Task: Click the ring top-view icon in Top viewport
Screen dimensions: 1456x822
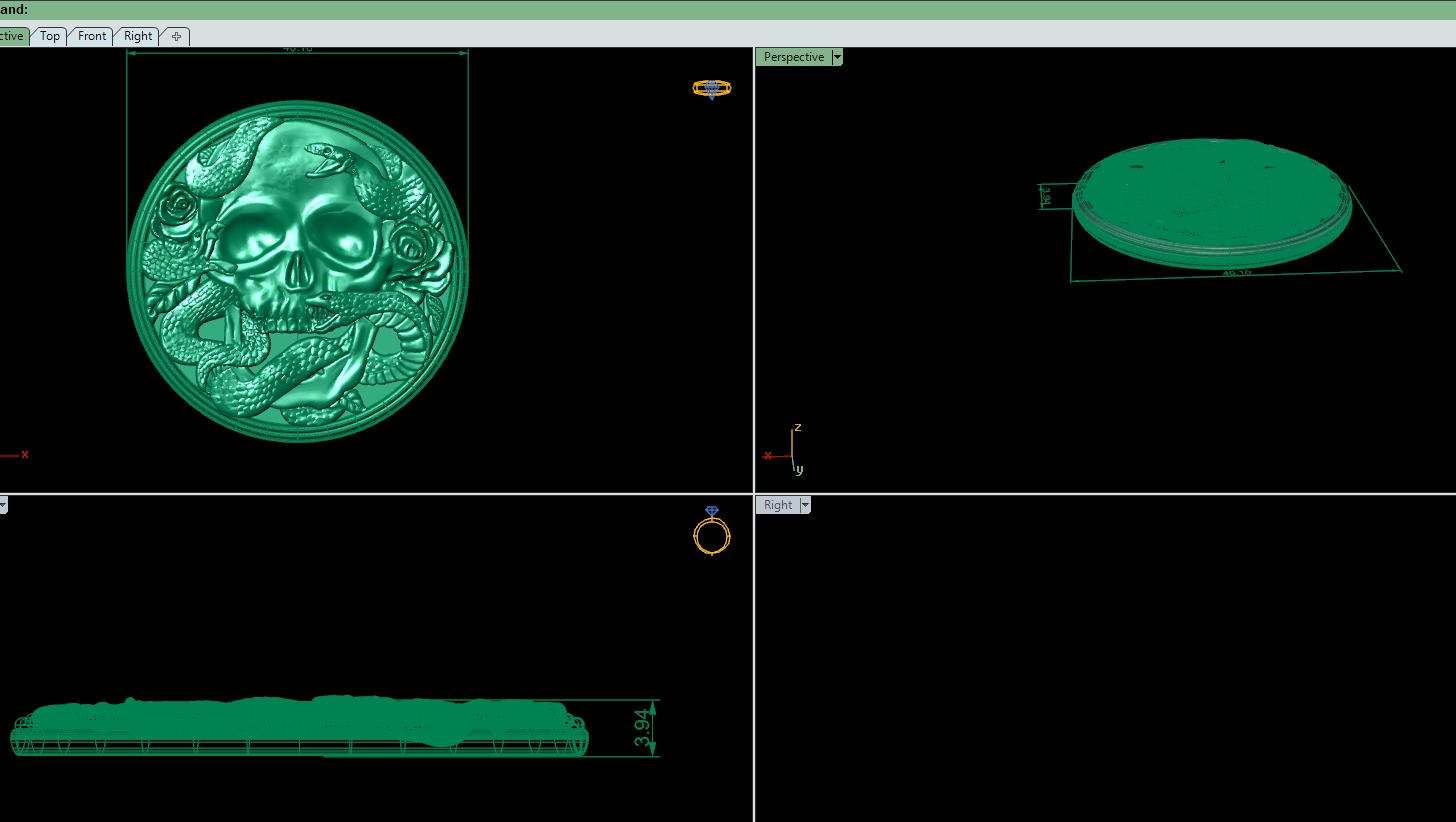Action: pos(712,89)
